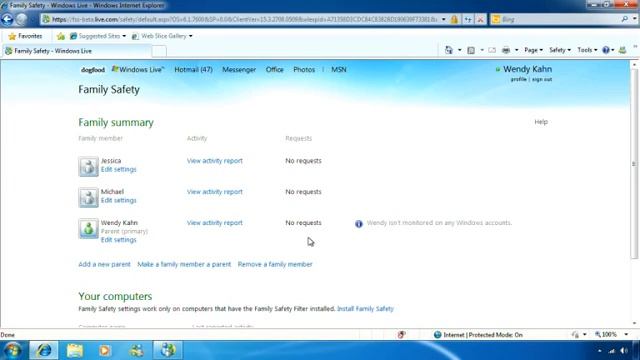Click the Internet zone globe icon
Image resolution: width=640 pixels, height=360 pixels.
438,335
